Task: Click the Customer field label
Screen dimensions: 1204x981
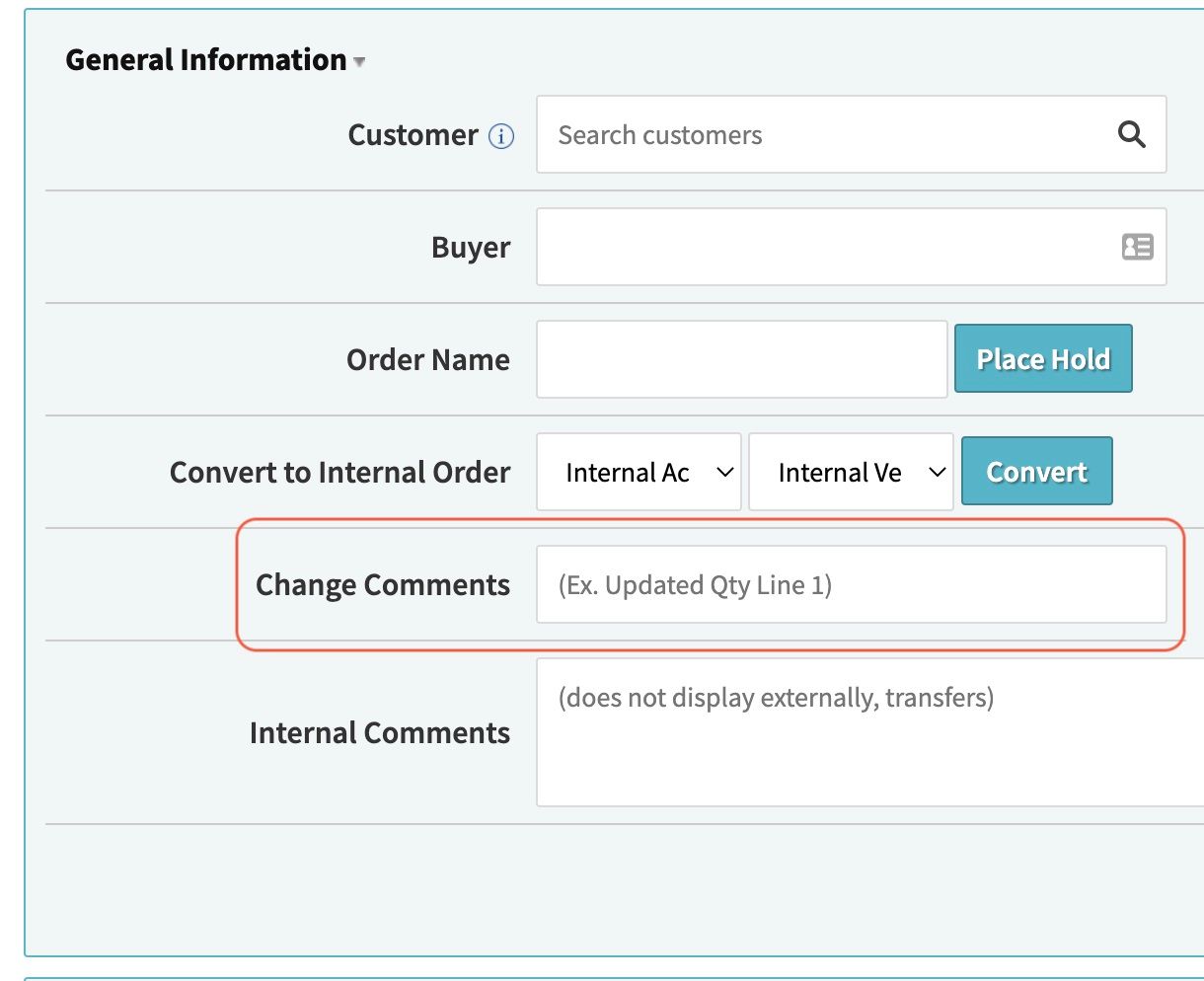Action: (413, 135)
